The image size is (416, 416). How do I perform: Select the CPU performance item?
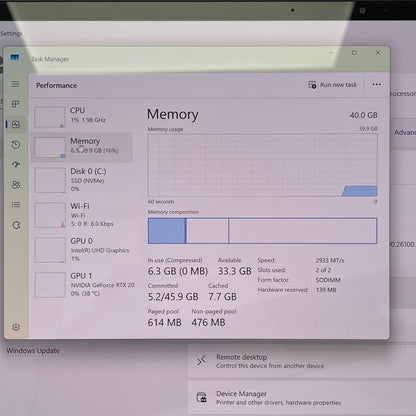point(82,117)
